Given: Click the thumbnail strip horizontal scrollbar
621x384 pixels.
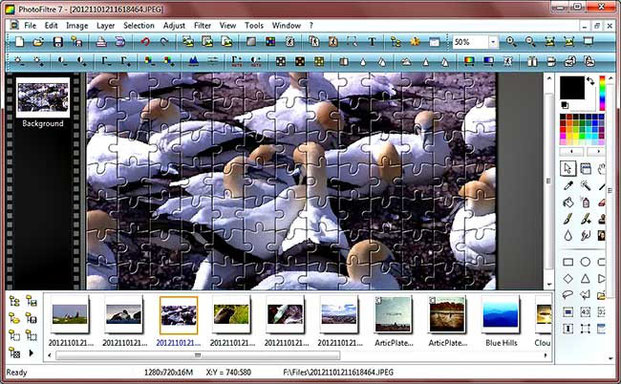Looking at the screenshot, I should click(198, 355).
